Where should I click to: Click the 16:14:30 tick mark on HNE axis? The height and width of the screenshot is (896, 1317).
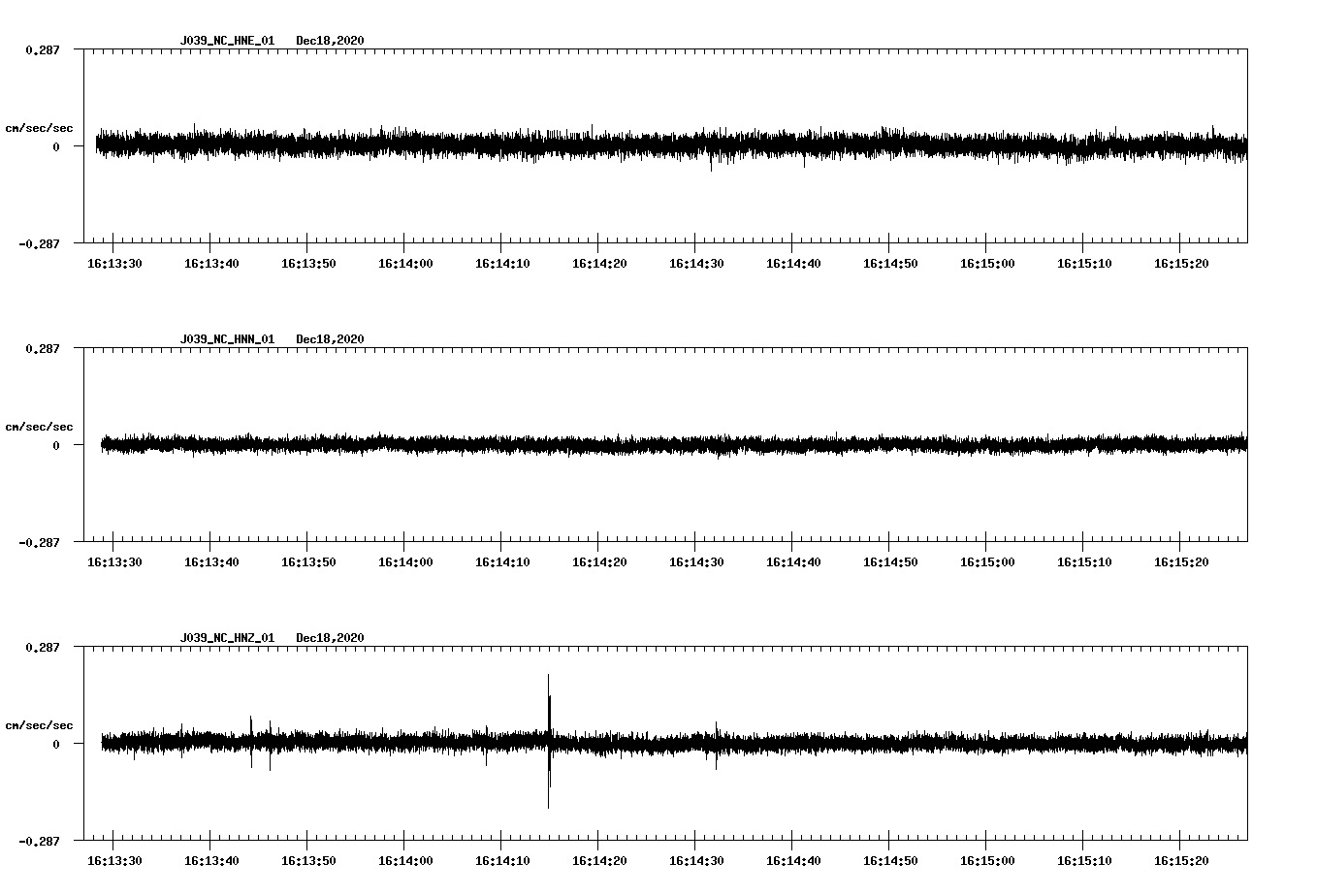point(696,246)
